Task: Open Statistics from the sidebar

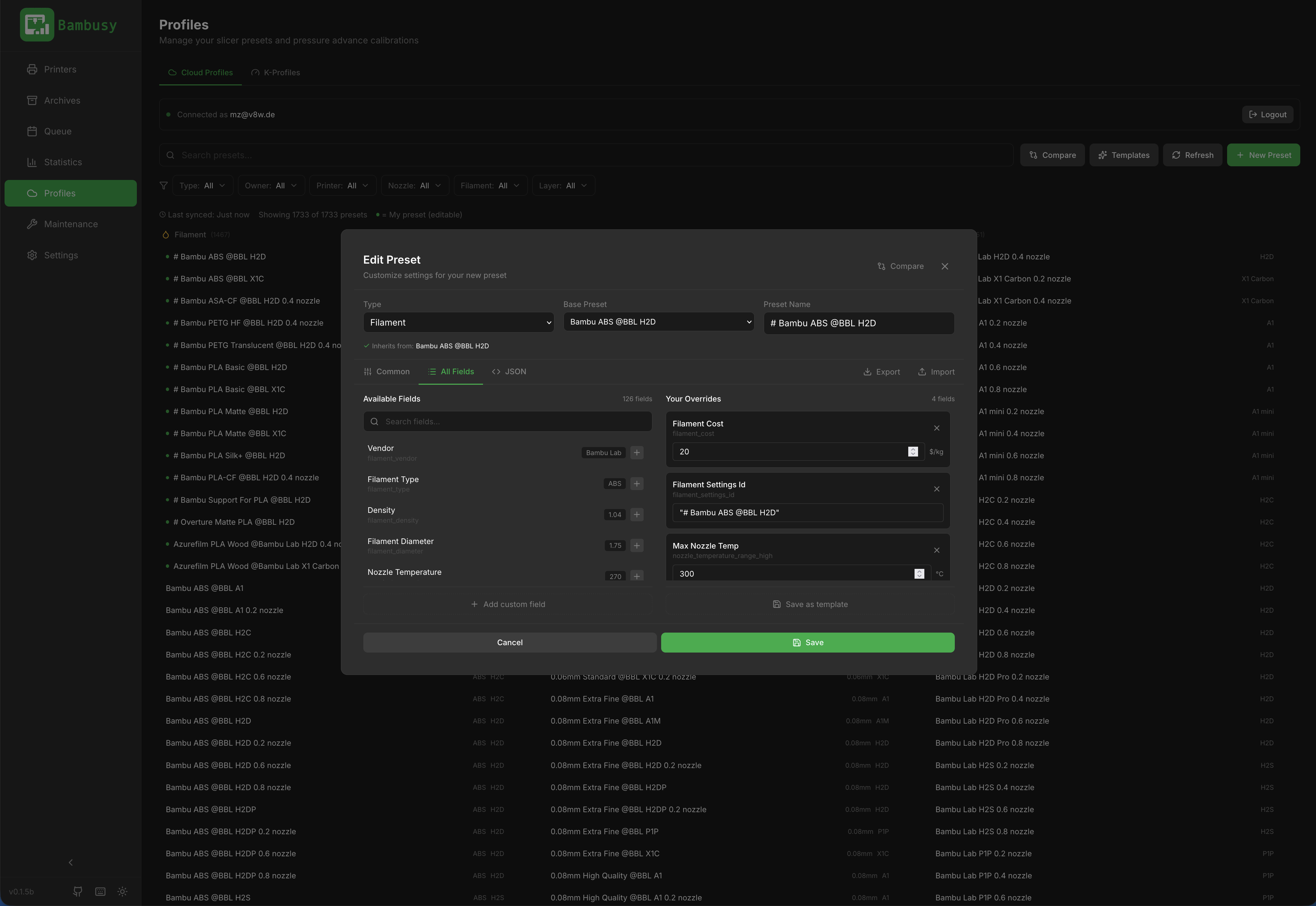Action: (x=70, y=162)
